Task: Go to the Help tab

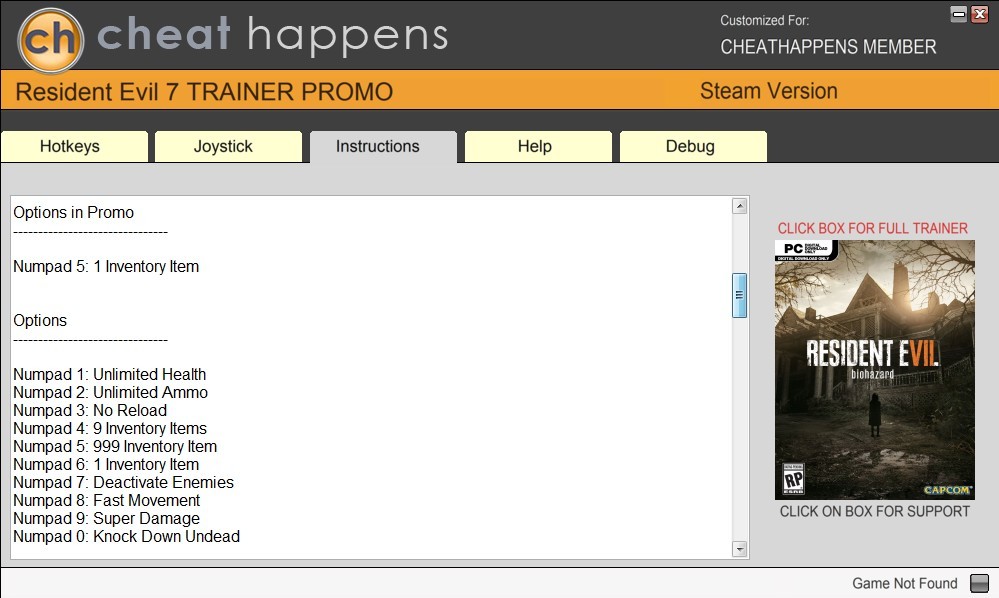Action: pyautogui.click(x=534, y=146)
